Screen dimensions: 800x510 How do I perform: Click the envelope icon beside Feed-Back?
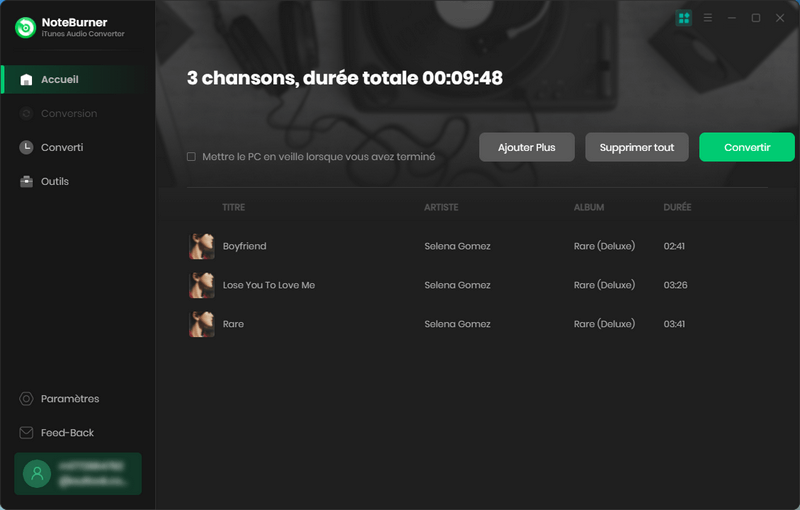tap(26, 432)
